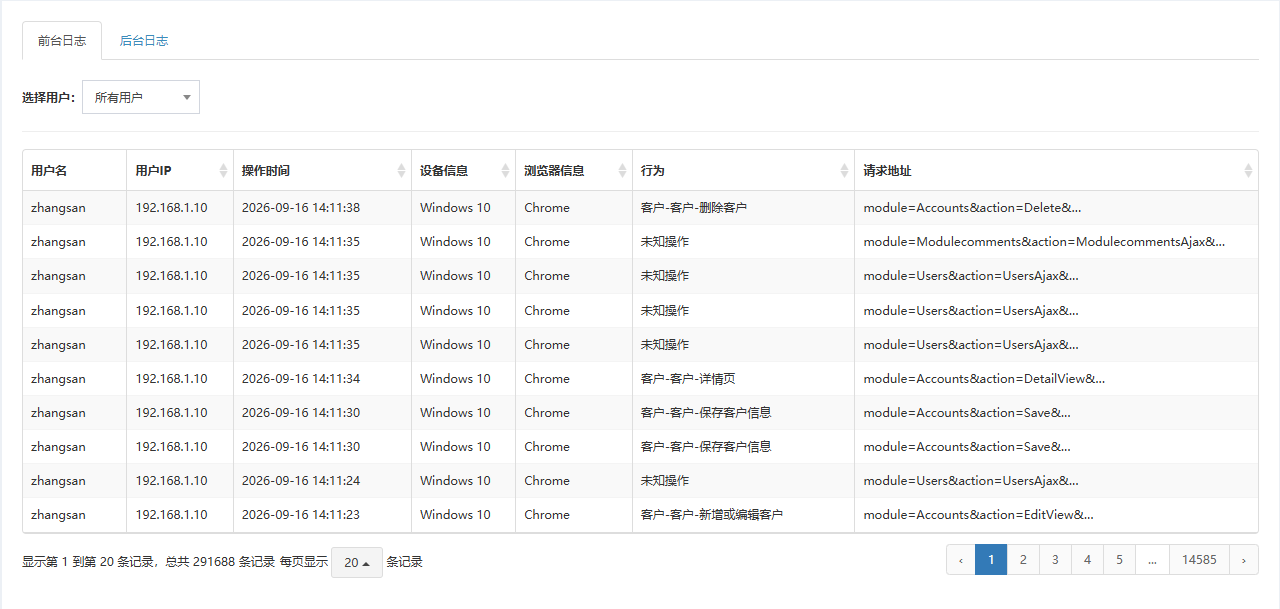Go to page 3
This screenshot has width=1280, height=609.
(1055, 560)
